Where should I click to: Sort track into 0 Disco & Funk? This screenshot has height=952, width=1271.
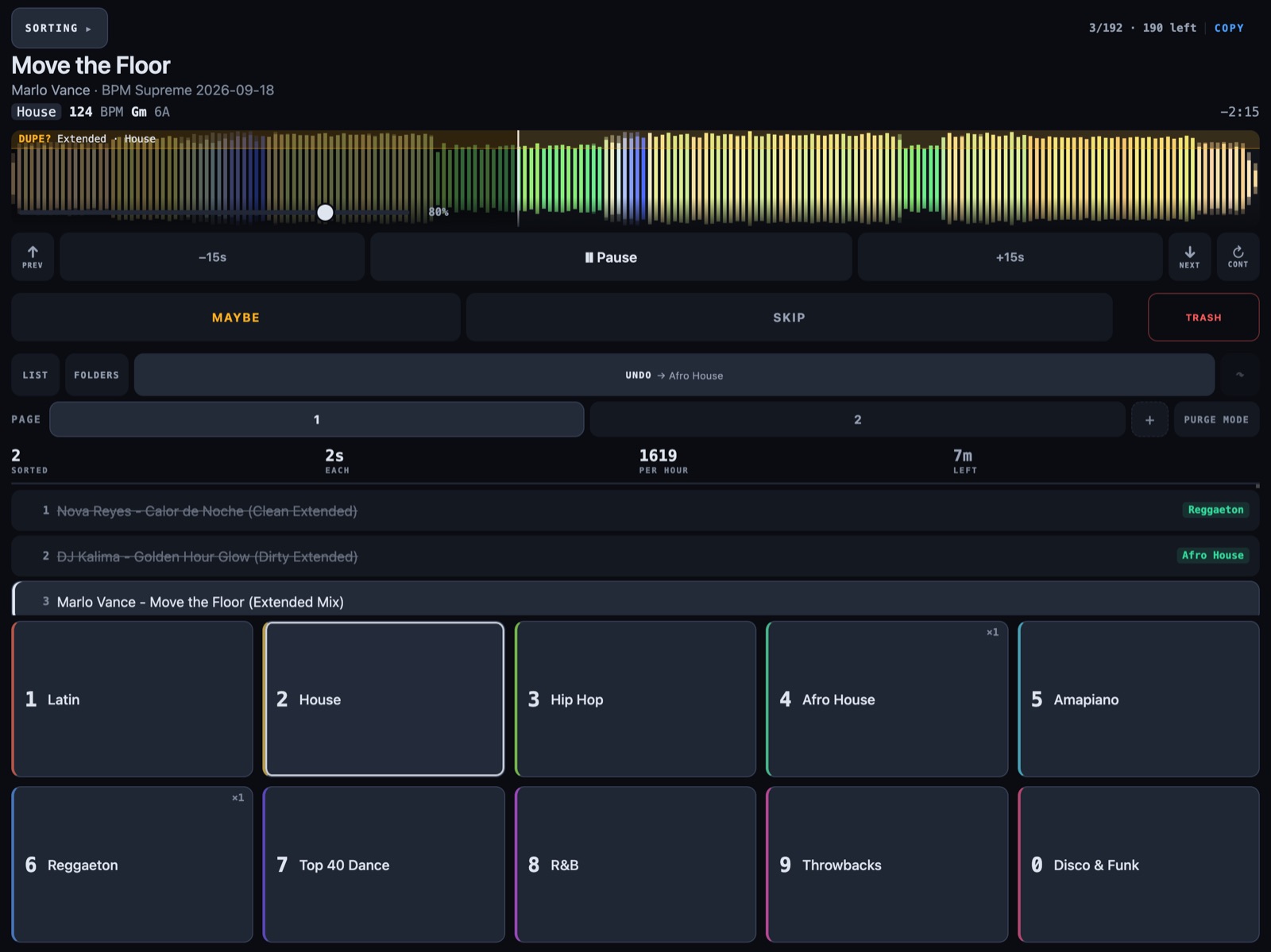click(x=1138, y=865)
